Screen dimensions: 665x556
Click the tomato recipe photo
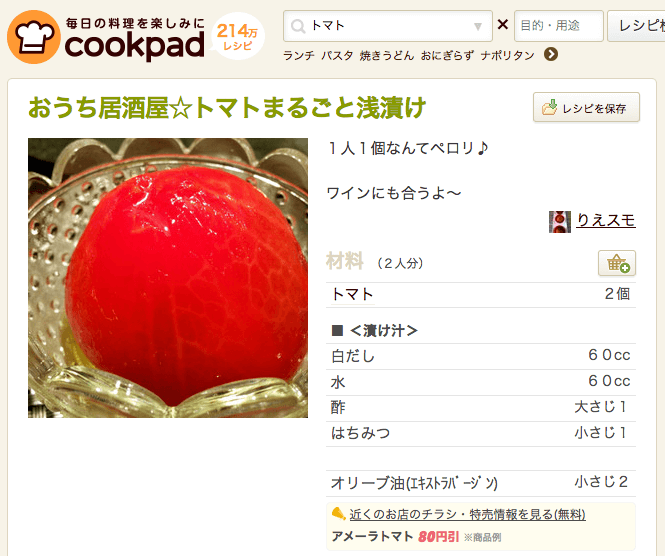coord(168,278)
